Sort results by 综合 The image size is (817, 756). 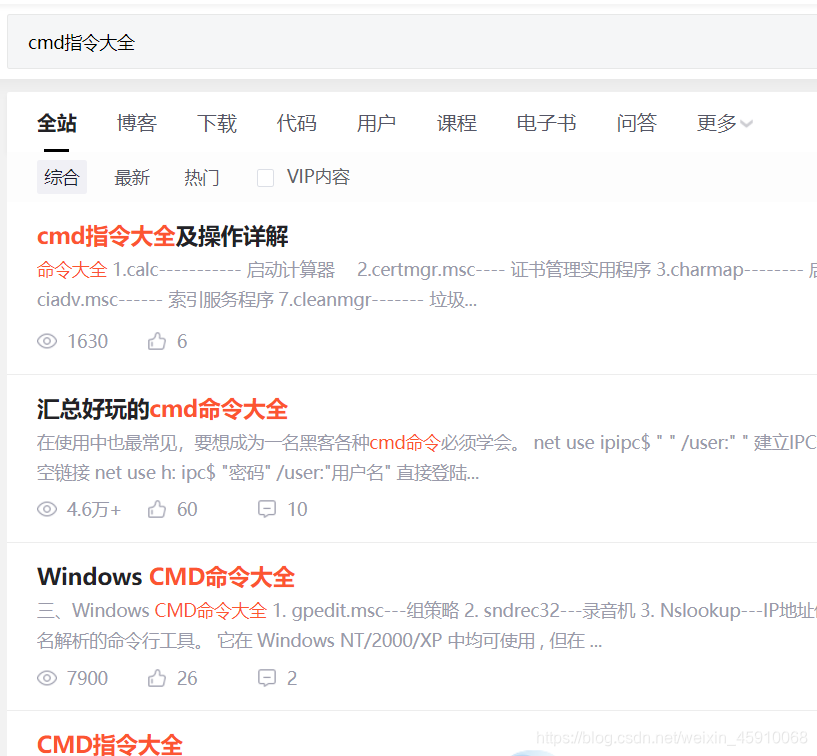[x=61, y=177]
